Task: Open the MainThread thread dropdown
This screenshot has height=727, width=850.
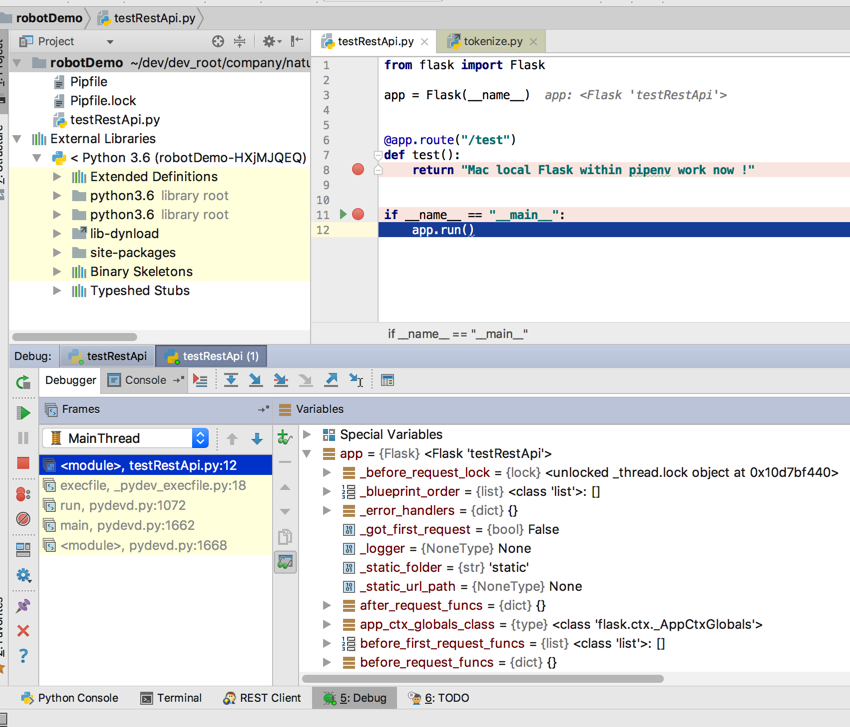Action: pos(200,438)
